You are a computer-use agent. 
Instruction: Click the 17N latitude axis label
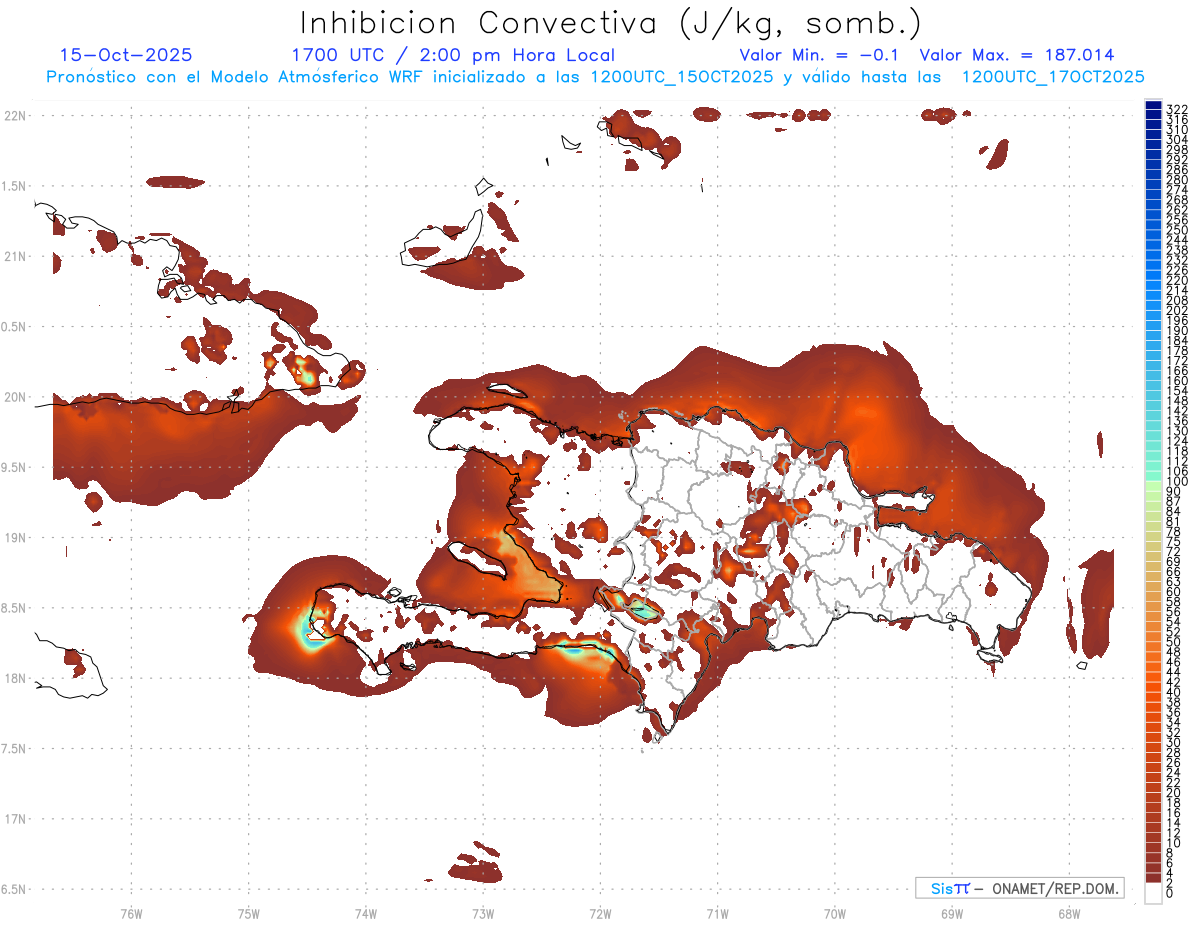coord(15,819)
